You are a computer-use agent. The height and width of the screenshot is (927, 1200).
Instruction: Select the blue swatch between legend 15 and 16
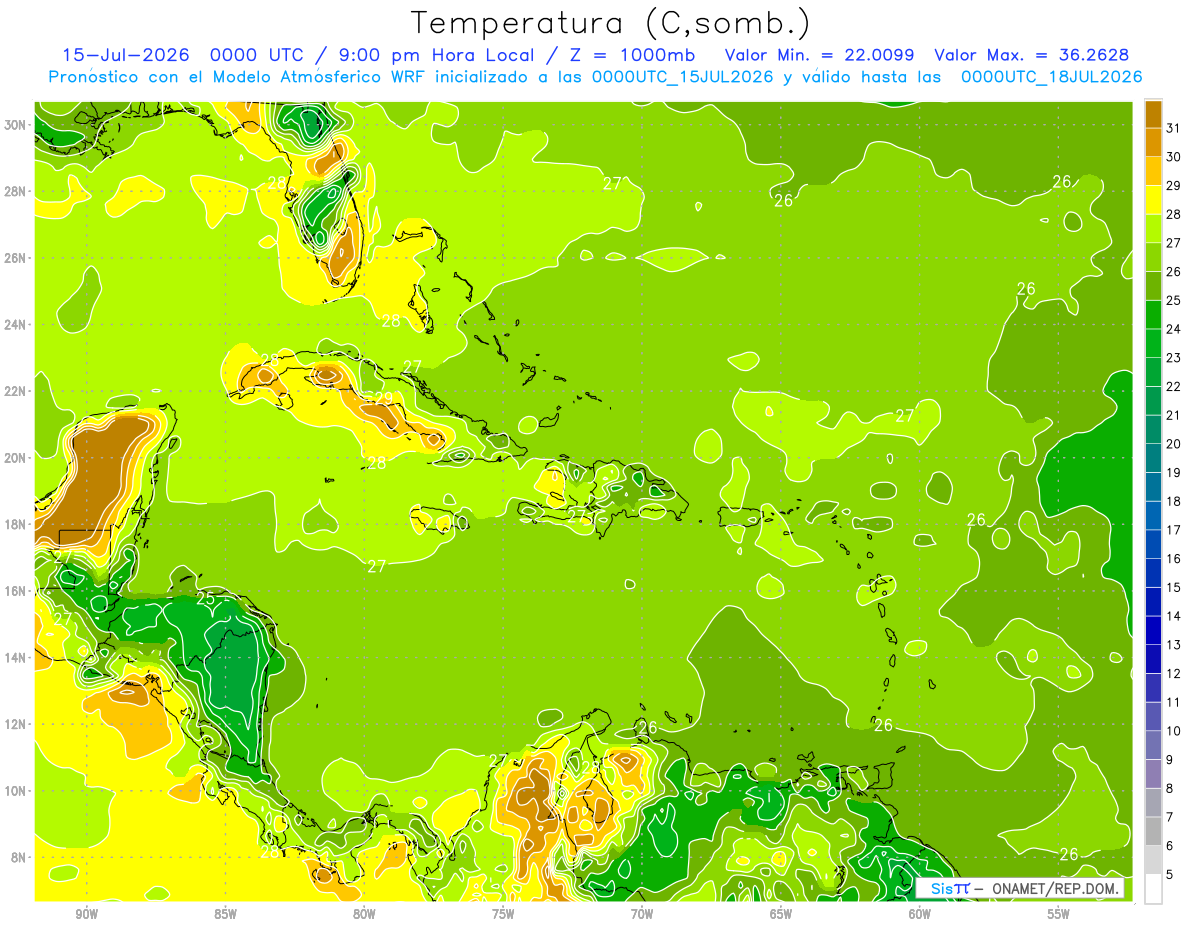point(1153,573)
